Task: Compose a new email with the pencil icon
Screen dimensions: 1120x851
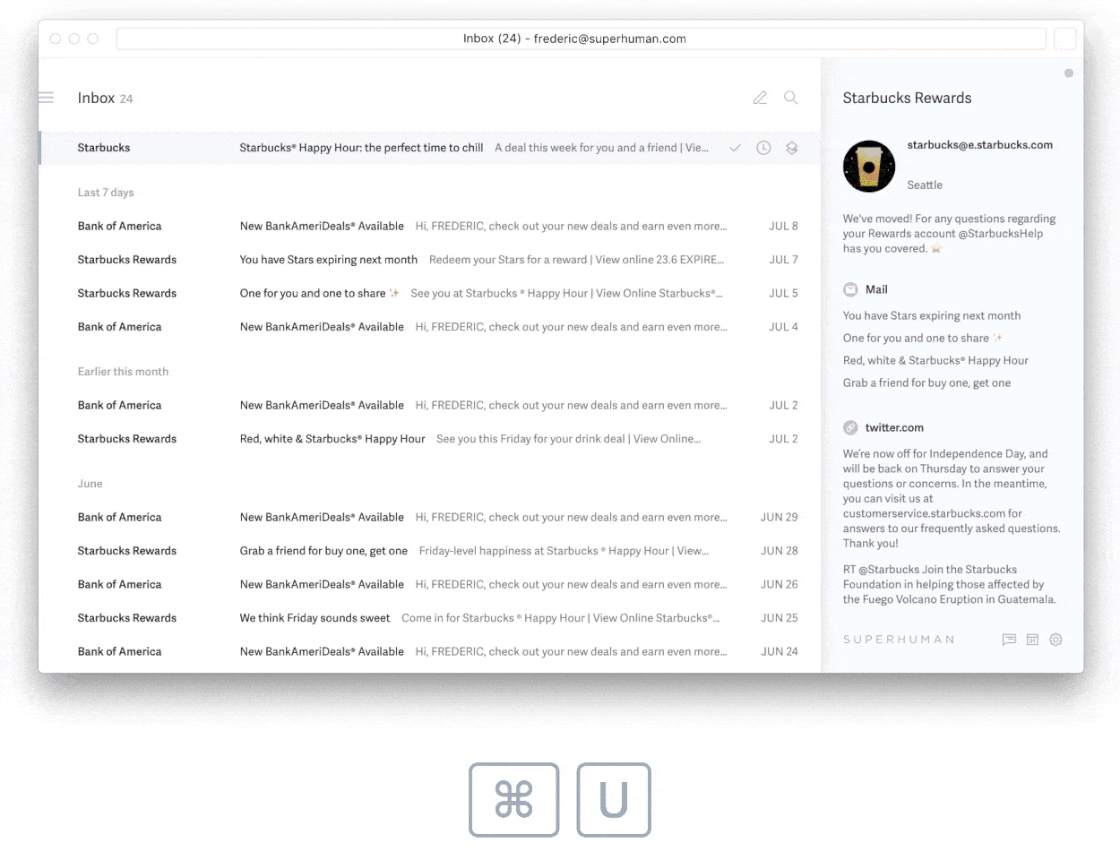Action: (x=759, y=97)
